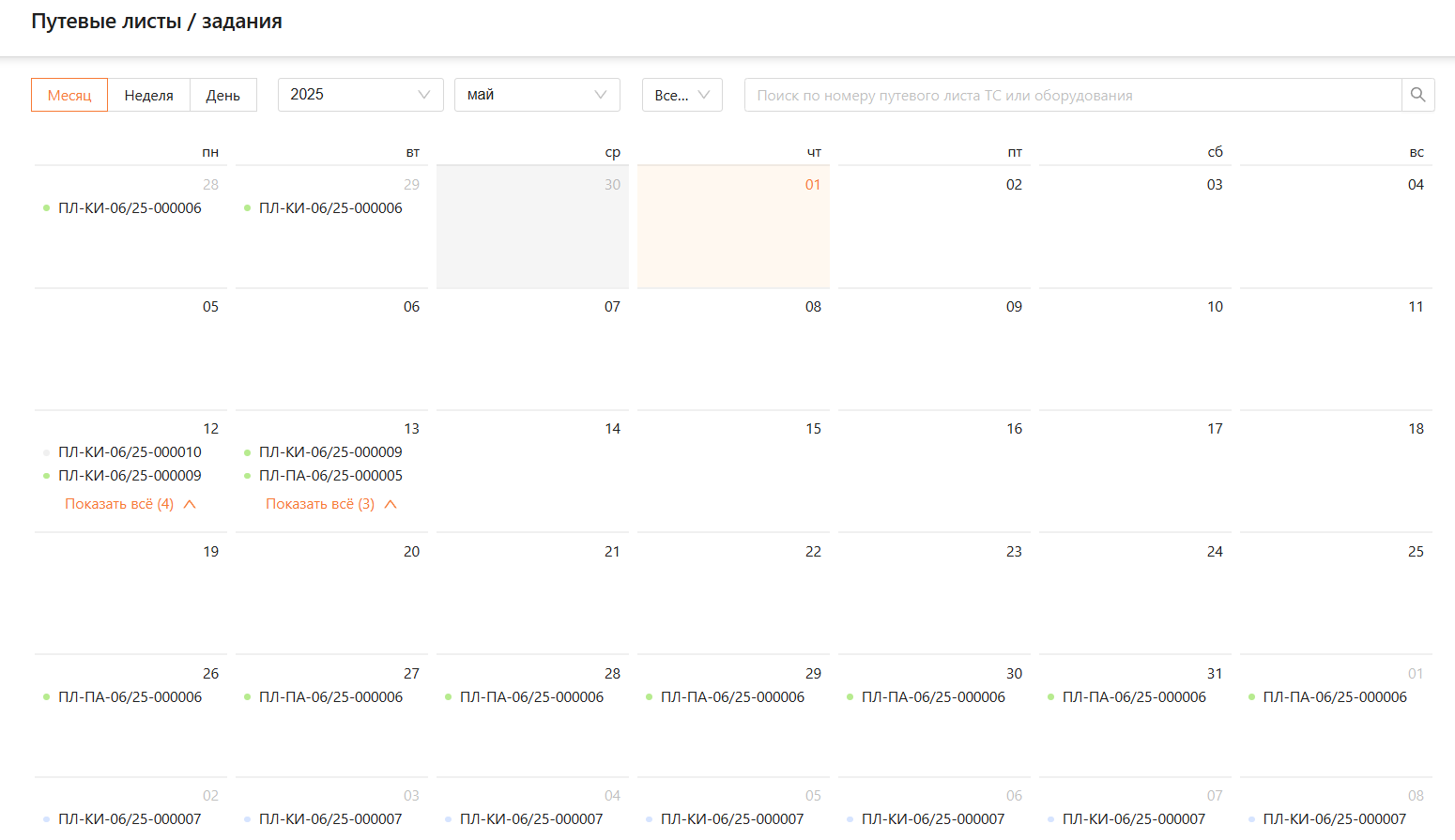Open ПЛ-КИ-06/25-000010 on day 12
Viewport: 1455px width, 840px height.
point(130,452)
